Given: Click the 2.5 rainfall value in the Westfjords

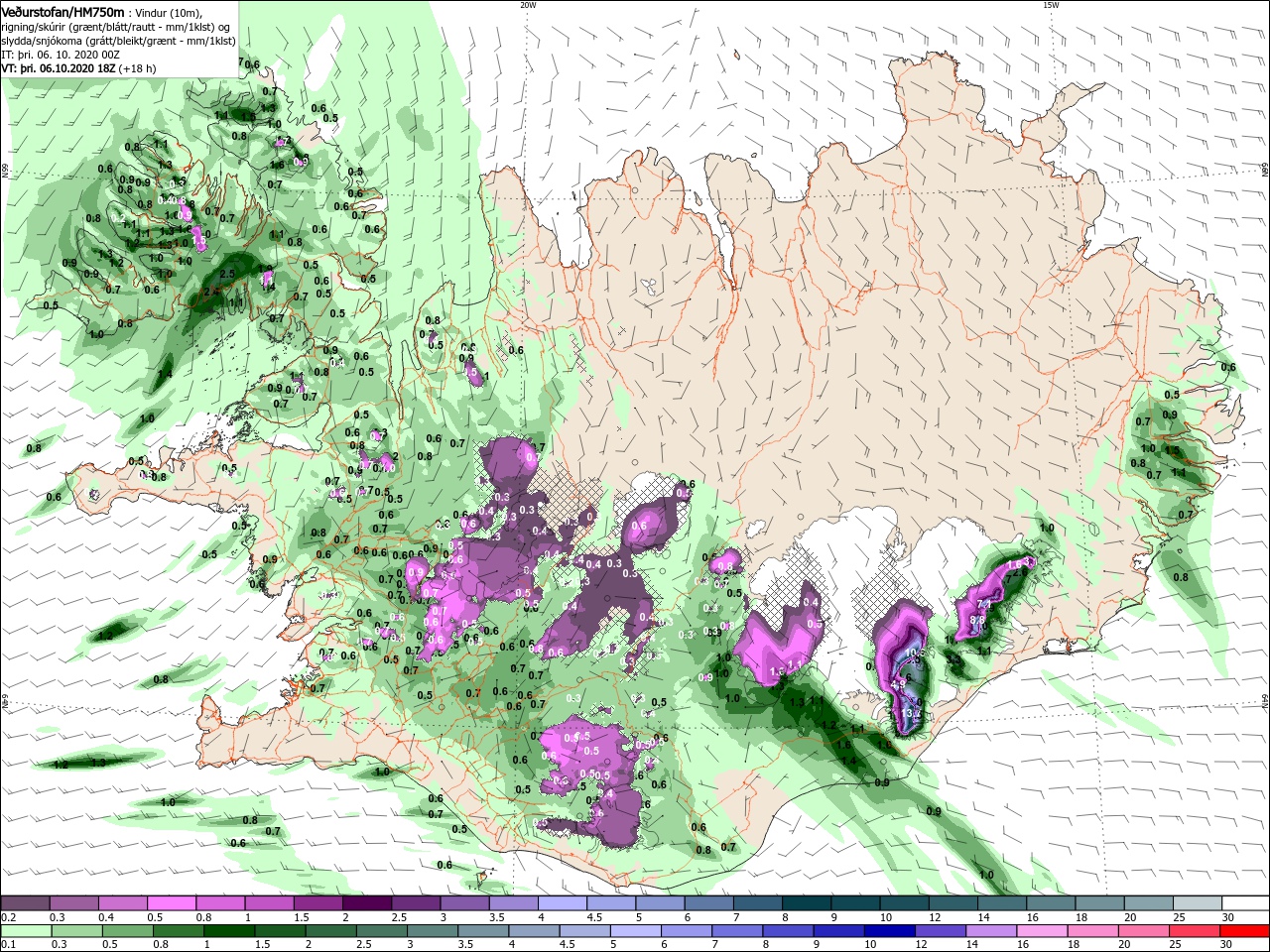Looking at the screenshot, I should tap(226, 274).
